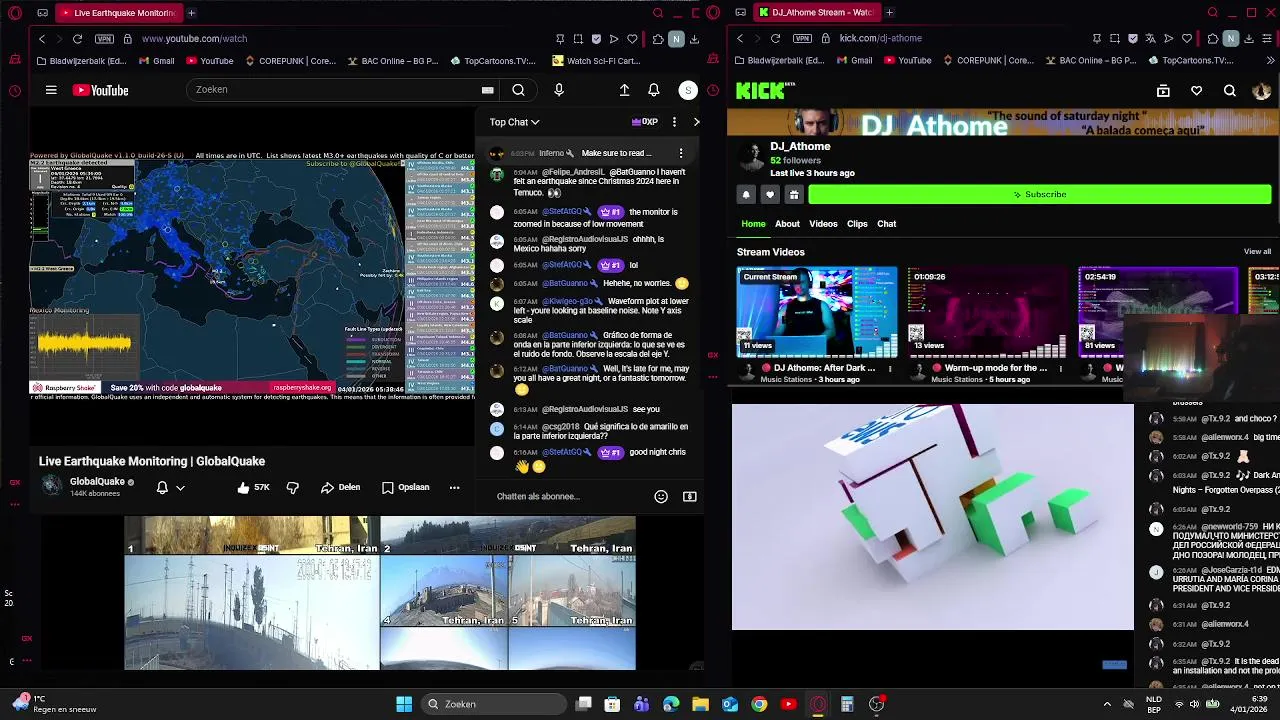Expand the Top Chat dropdown
Image resolution: width=1280 pixels, height=720 pixels.
coord(514,122)
